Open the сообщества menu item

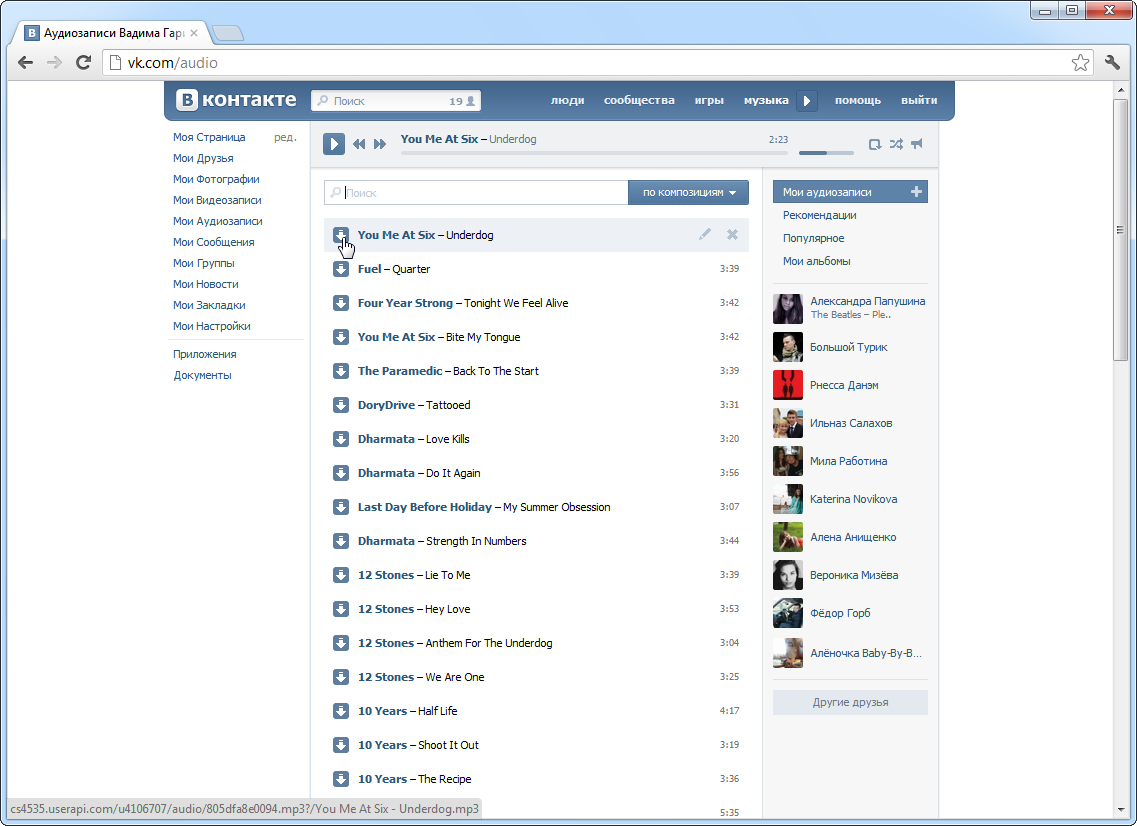coord(639,100)
